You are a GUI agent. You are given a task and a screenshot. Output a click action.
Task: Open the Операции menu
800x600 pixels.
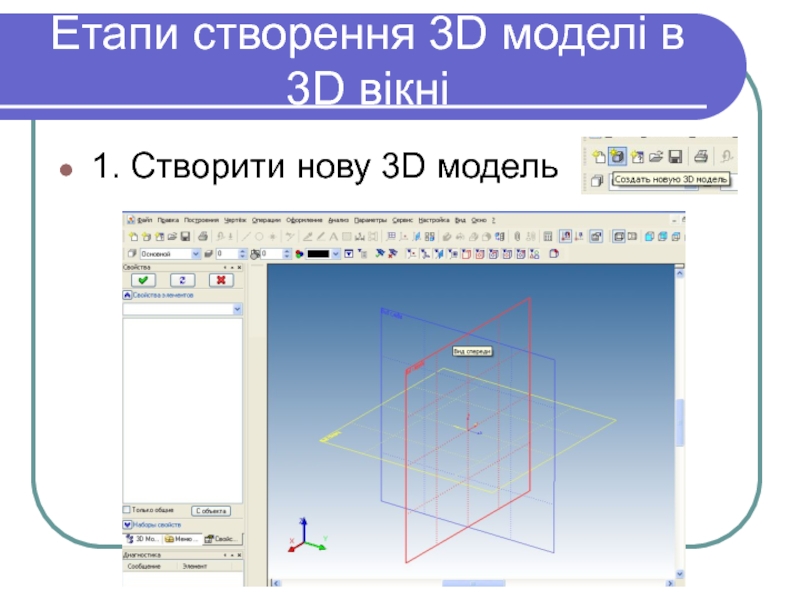tap(266, 220)
